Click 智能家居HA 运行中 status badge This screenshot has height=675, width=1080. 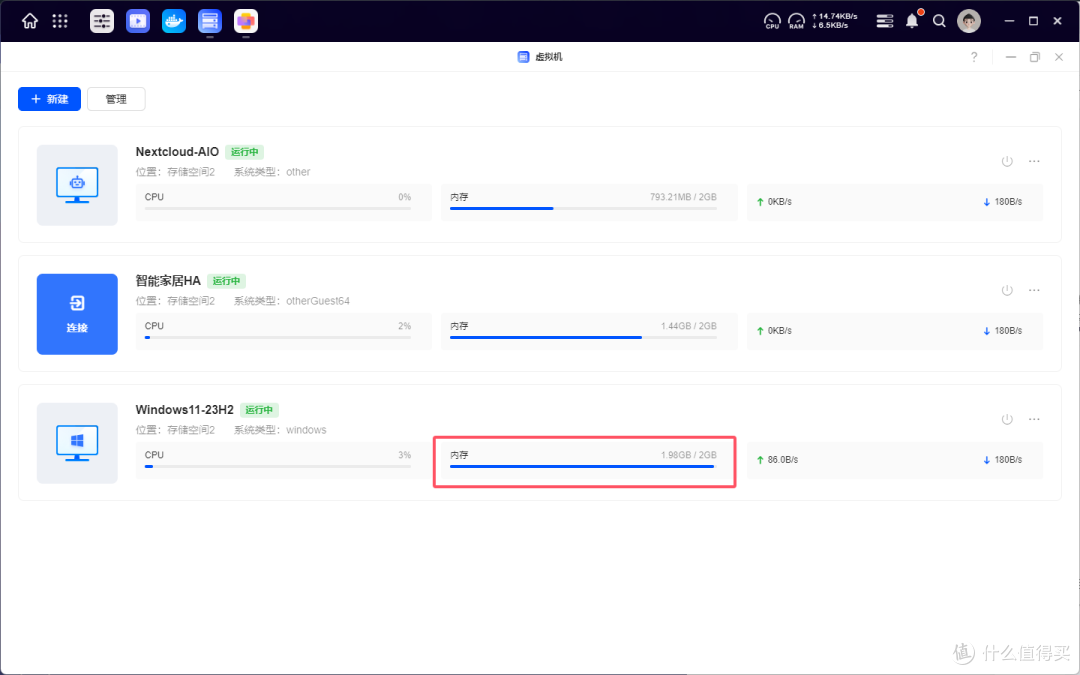click(x=227, y=281)
